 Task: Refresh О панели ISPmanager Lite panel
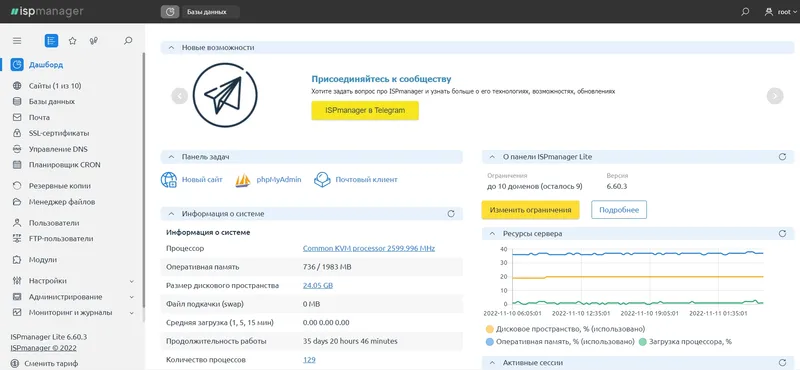(x=783, y=157)
